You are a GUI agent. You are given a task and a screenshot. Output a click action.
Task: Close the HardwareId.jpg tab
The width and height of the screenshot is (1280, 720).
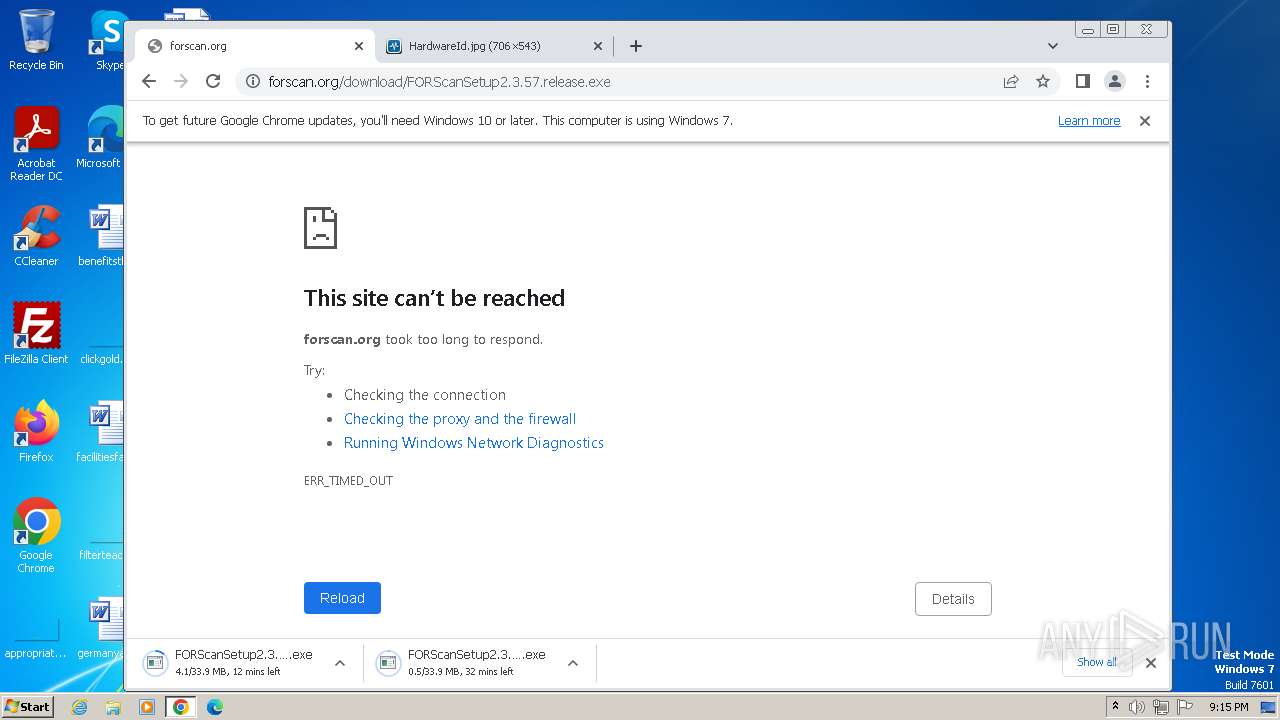598,46
